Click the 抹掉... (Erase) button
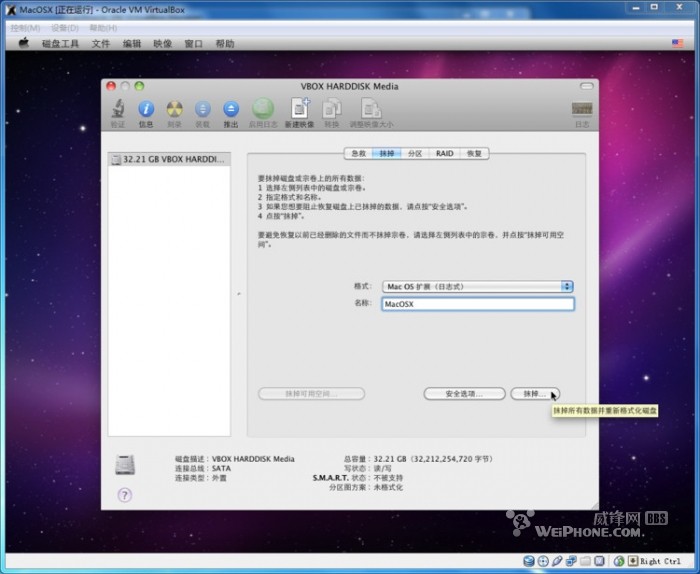The width and height of the screenshot is (700, 574). 534,394
